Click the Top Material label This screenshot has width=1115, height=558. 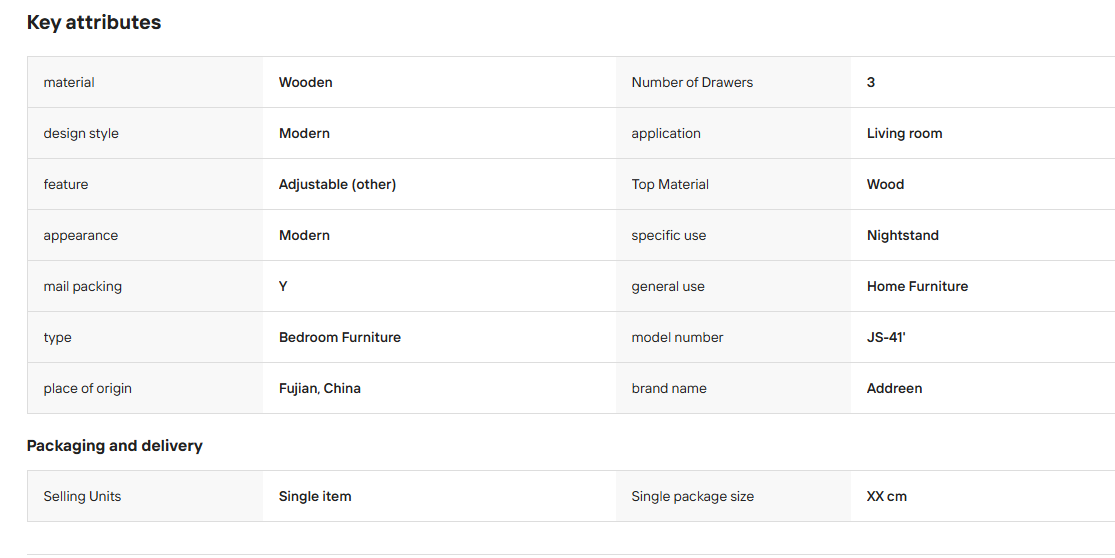[670, 184]
